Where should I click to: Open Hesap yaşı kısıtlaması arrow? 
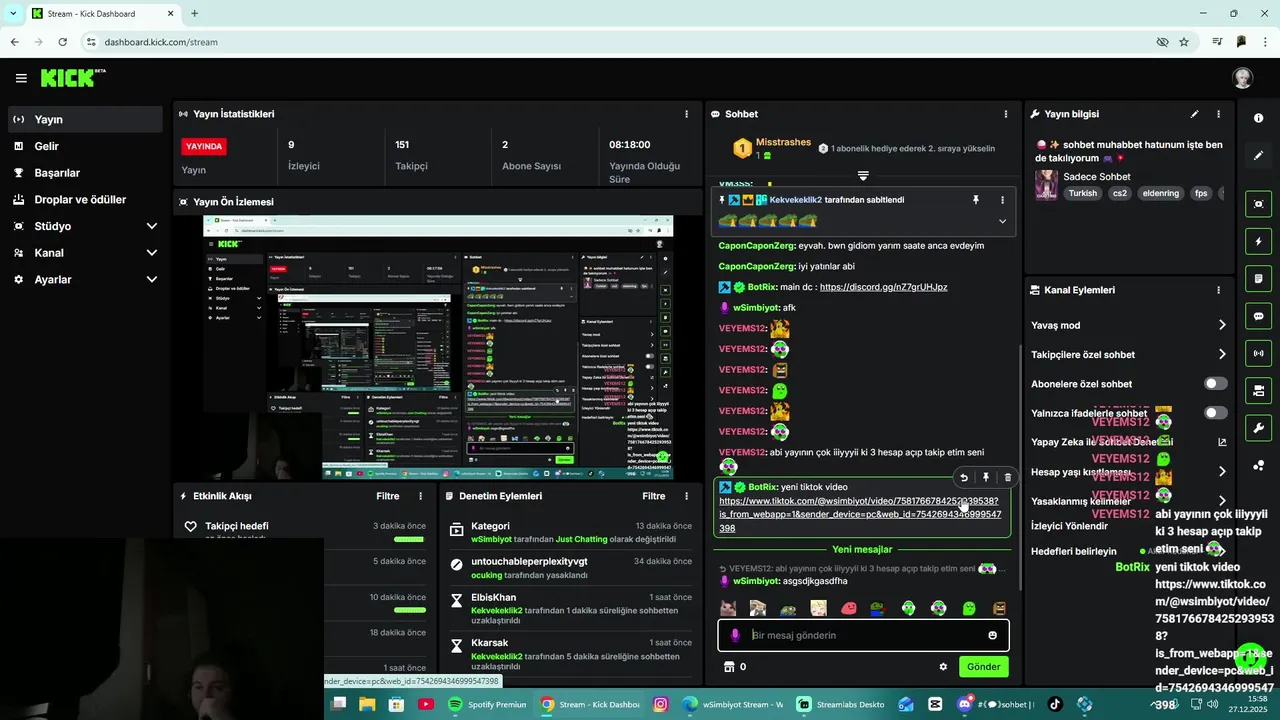pos(1222,471)
